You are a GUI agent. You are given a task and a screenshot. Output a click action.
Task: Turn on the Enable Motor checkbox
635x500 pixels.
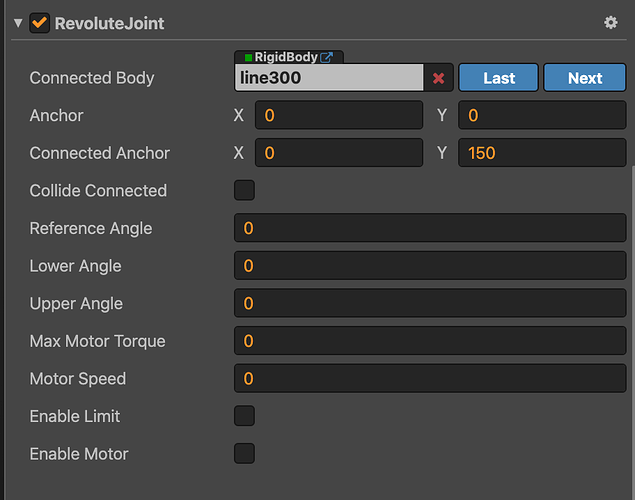click(244, 454)
